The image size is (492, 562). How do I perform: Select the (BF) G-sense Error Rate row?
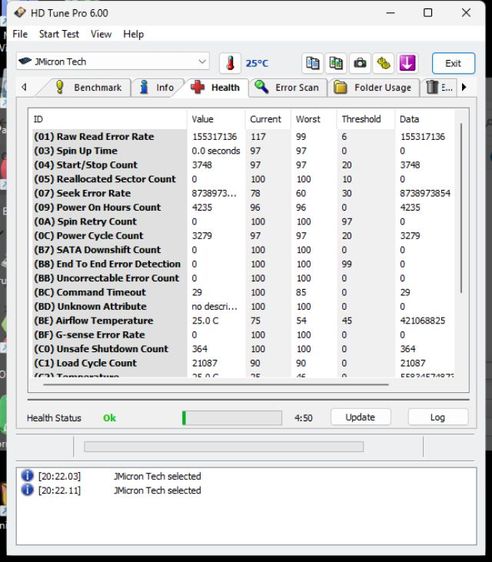pyautogui.click(x=244, y=335)
